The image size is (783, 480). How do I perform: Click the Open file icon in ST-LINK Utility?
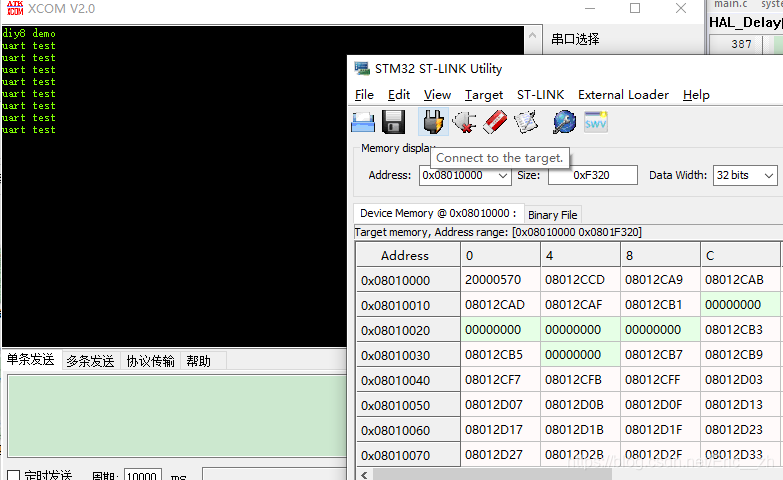[363, 122]
